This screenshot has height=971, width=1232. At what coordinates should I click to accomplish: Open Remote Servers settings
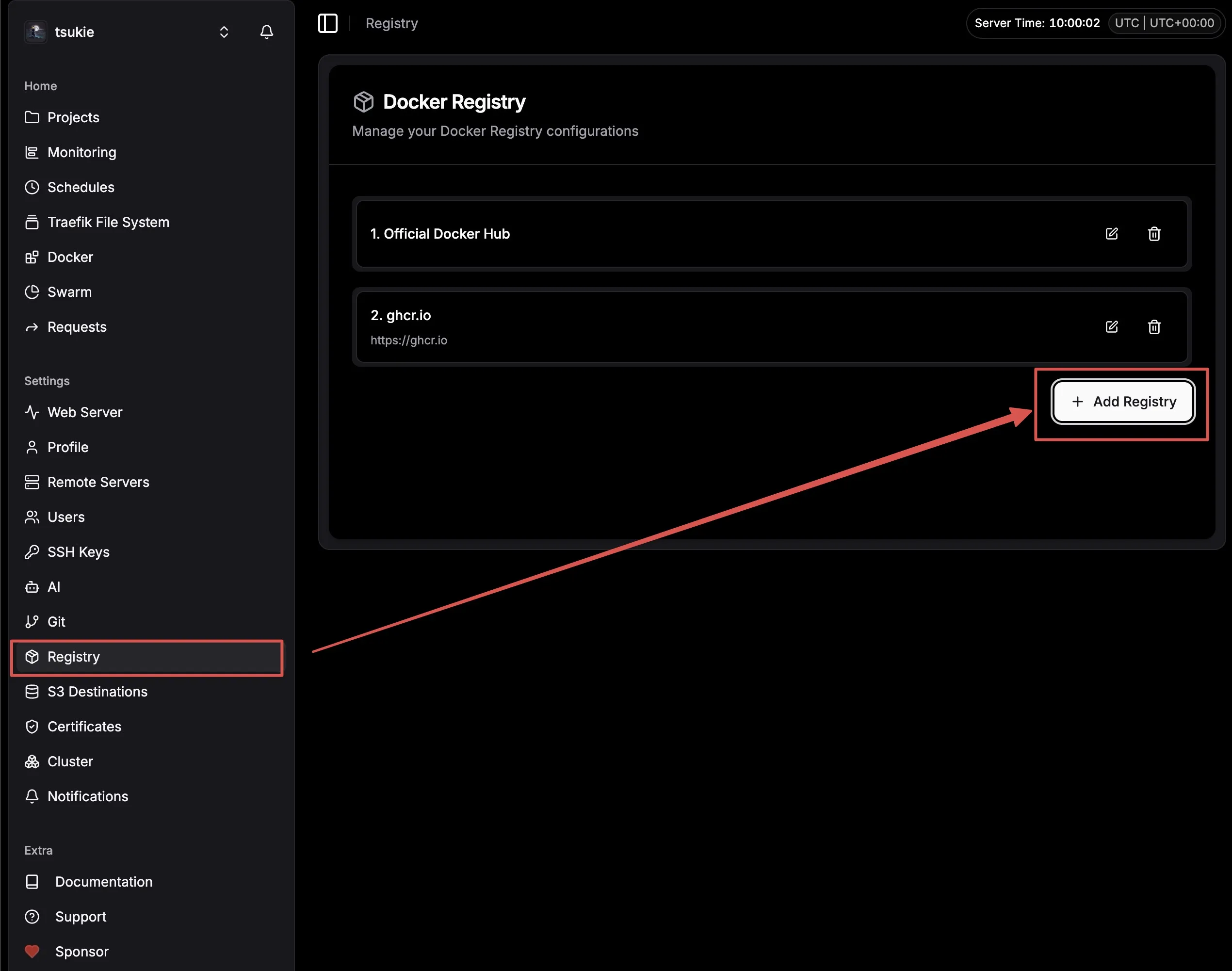[x=98, y=482]
